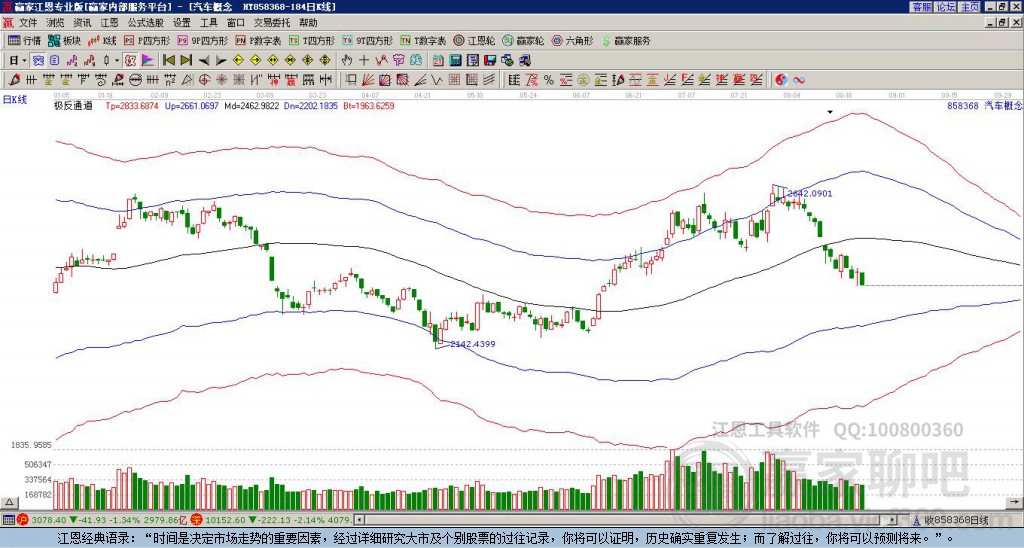Open the 浏览 menu

[x=56, y=23]
